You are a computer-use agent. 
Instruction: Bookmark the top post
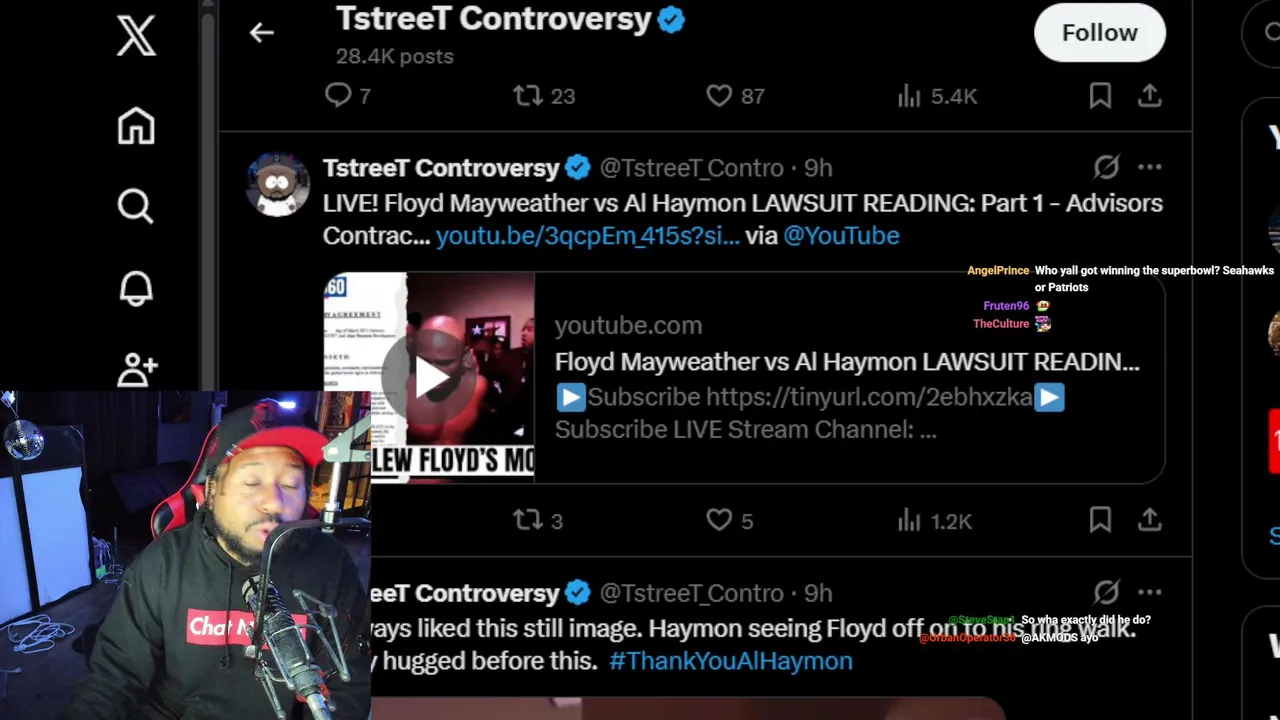tap(1100, 96)
